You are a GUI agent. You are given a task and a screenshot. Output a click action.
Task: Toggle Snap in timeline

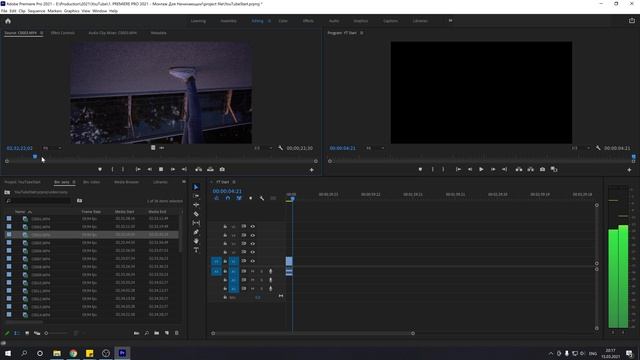pyautogui.click(x=228, y=198)
